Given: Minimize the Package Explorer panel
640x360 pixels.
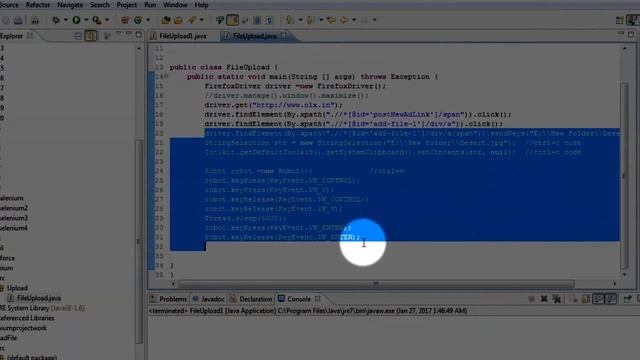Looking at the screenshot, I should (x=129, y=34).
